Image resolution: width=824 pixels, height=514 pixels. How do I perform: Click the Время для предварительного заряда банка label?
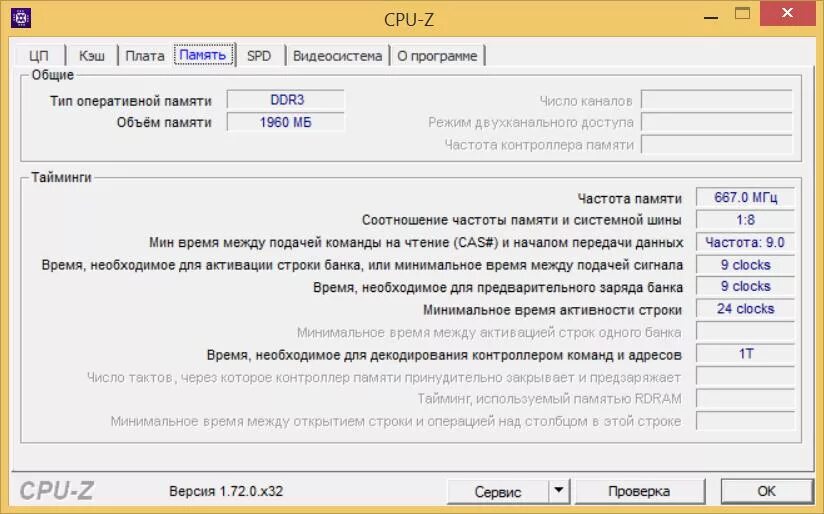coord(498,288)
